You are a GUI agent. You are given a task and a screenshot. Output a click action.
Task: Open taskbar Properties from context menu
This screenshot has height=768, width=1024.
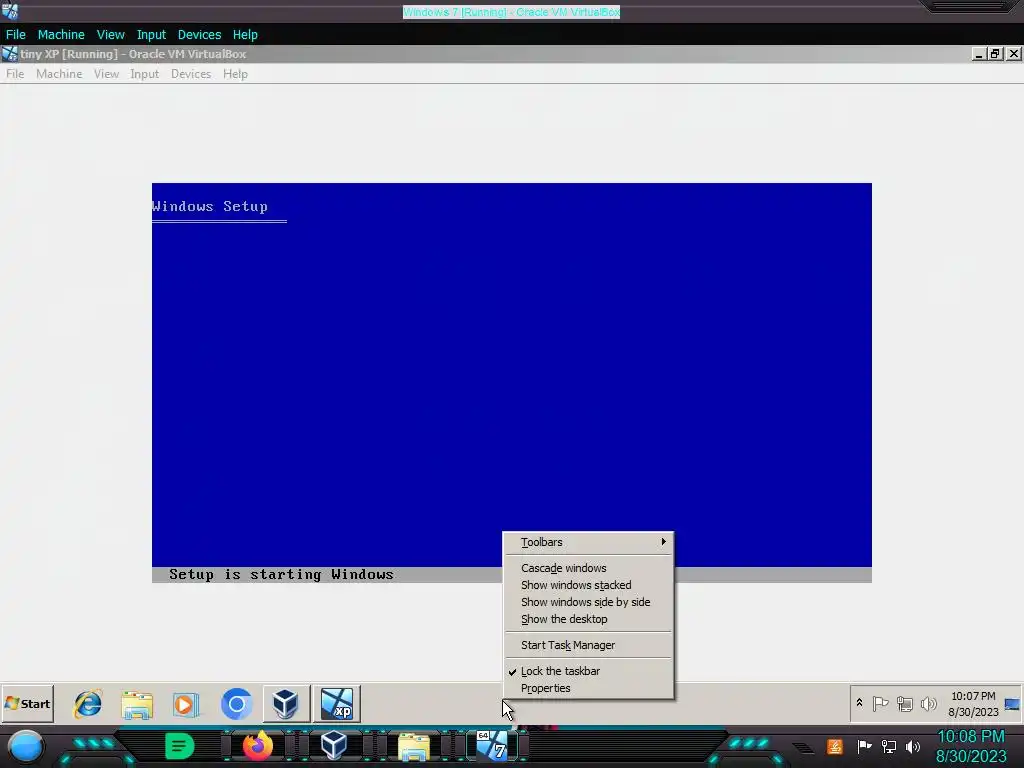pos(589,688)
